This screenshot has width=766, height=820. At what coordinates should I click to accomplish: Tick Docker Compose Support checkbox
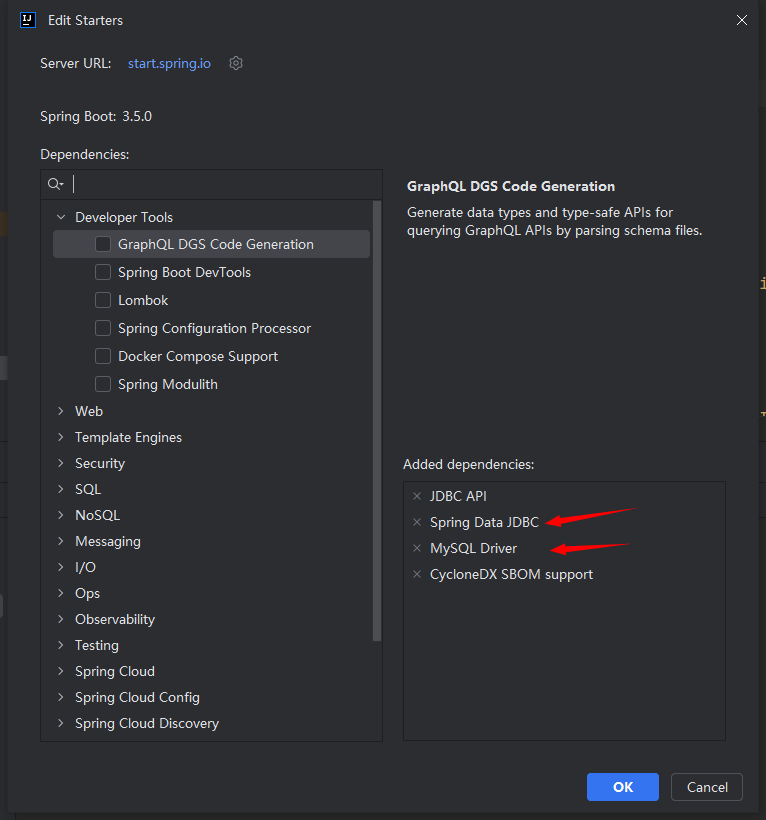[103, 356]
